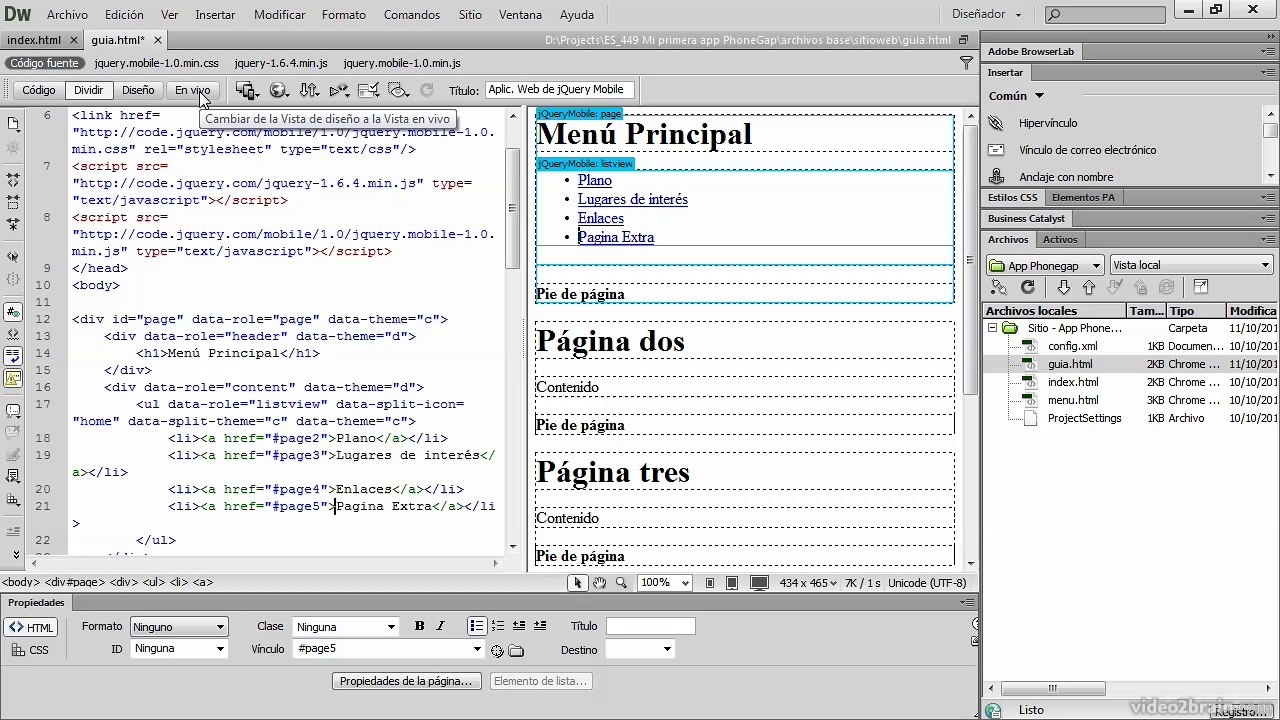This screenshot has width=1280, height=720.
Task: Click browse folder icon next to Vínculo
Action: 516,651
